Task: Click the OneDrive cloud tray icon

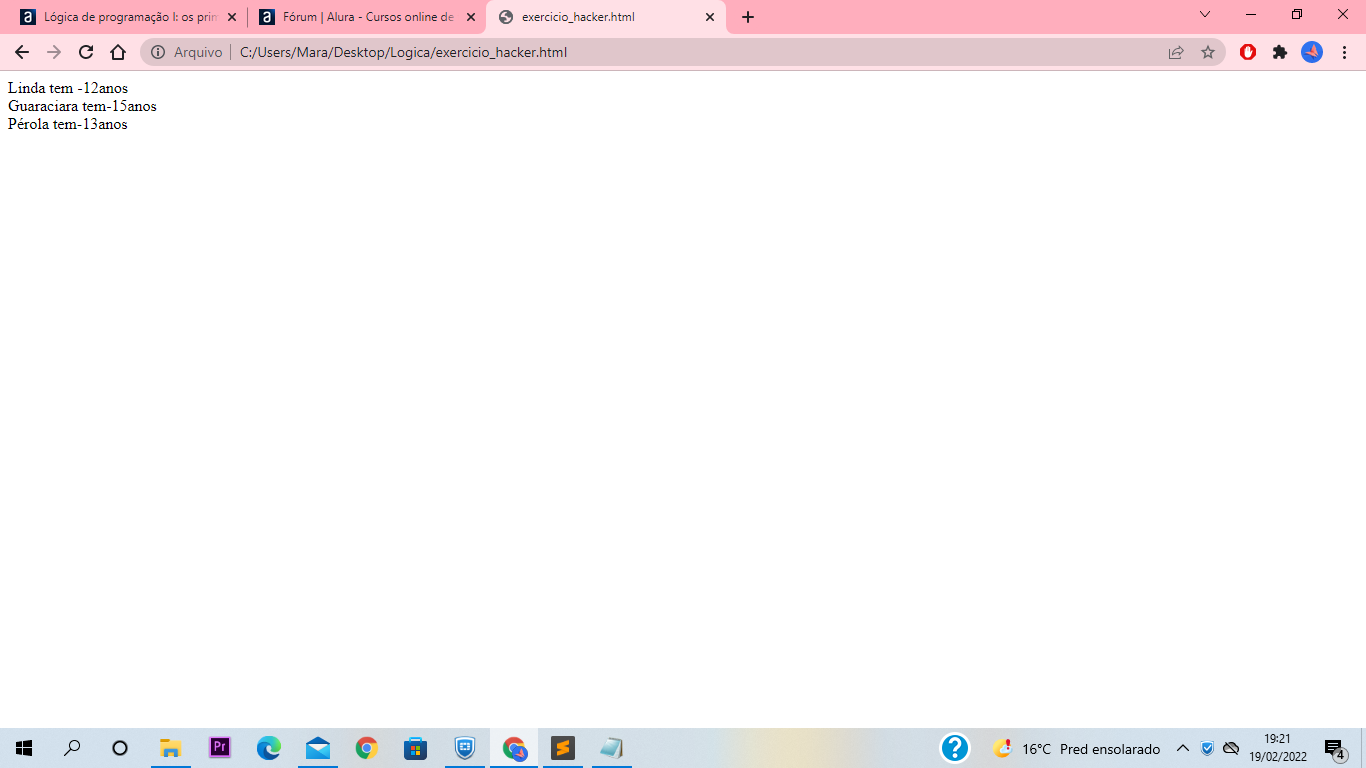Action: tap(1232, 748)
